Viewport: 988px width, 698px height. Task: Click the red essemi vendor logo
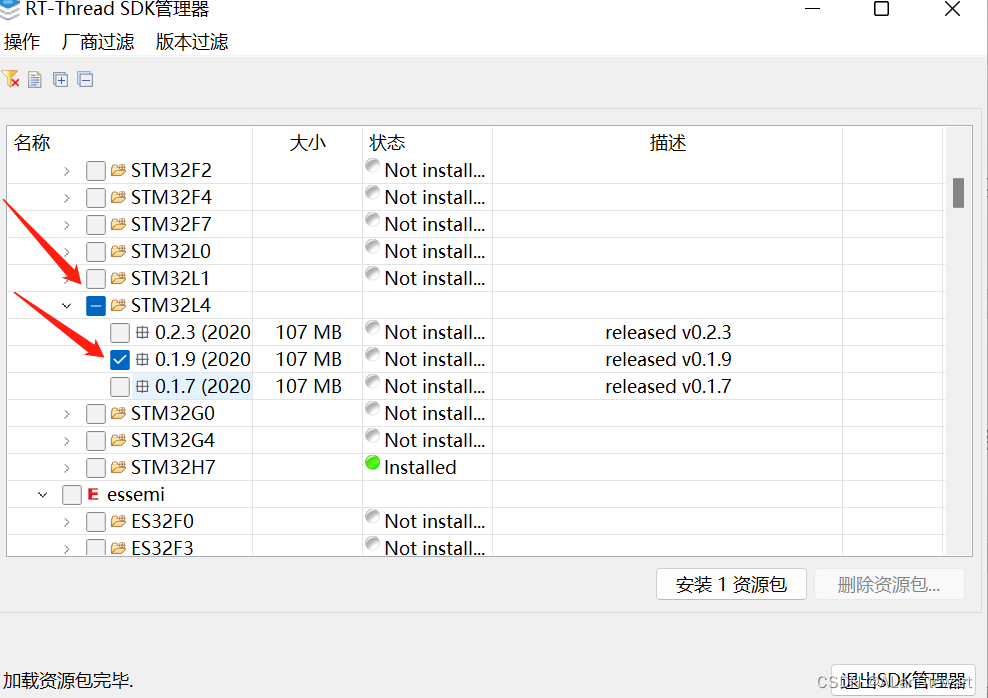[x=93, y=495]
